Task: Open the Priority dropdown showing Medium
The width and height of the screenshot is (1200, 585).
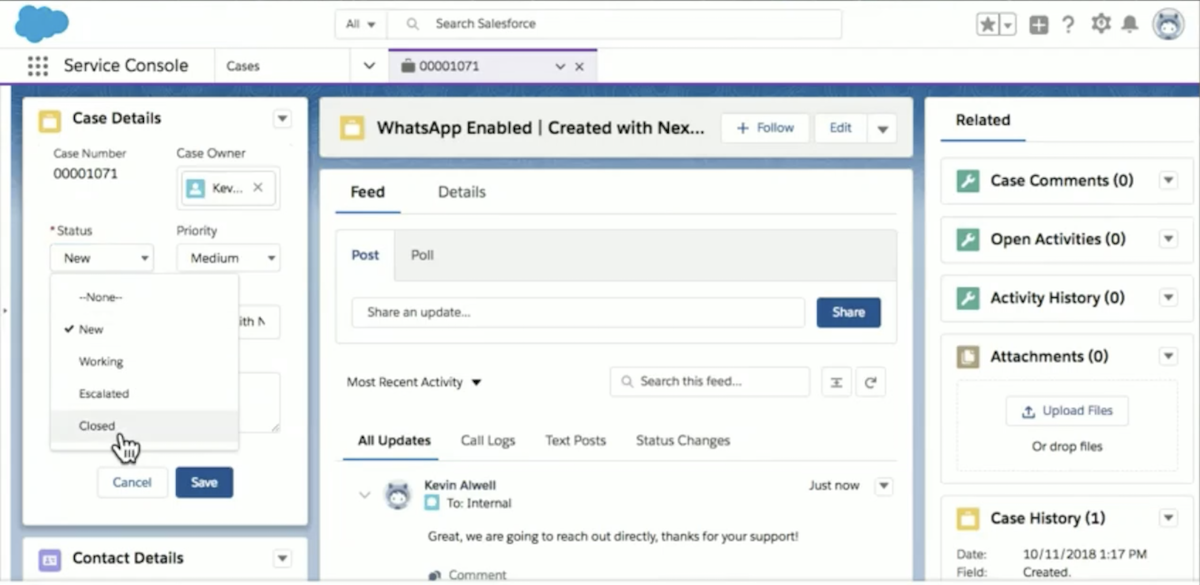Action: tap(228, 258)
